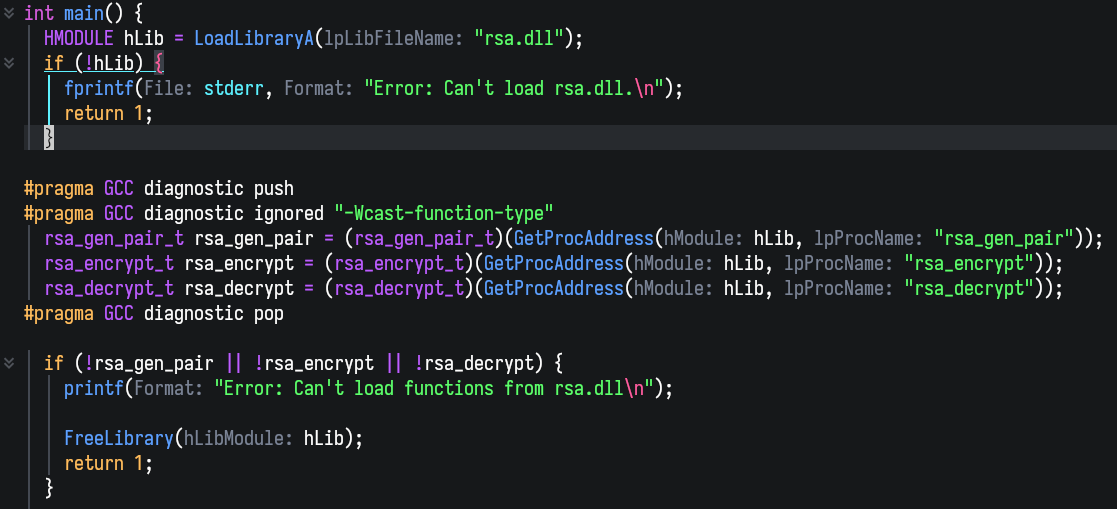Viewport: 1117px width, 509px height.
Task: Click the HMODULE type name
Action: tap(78, 38)
